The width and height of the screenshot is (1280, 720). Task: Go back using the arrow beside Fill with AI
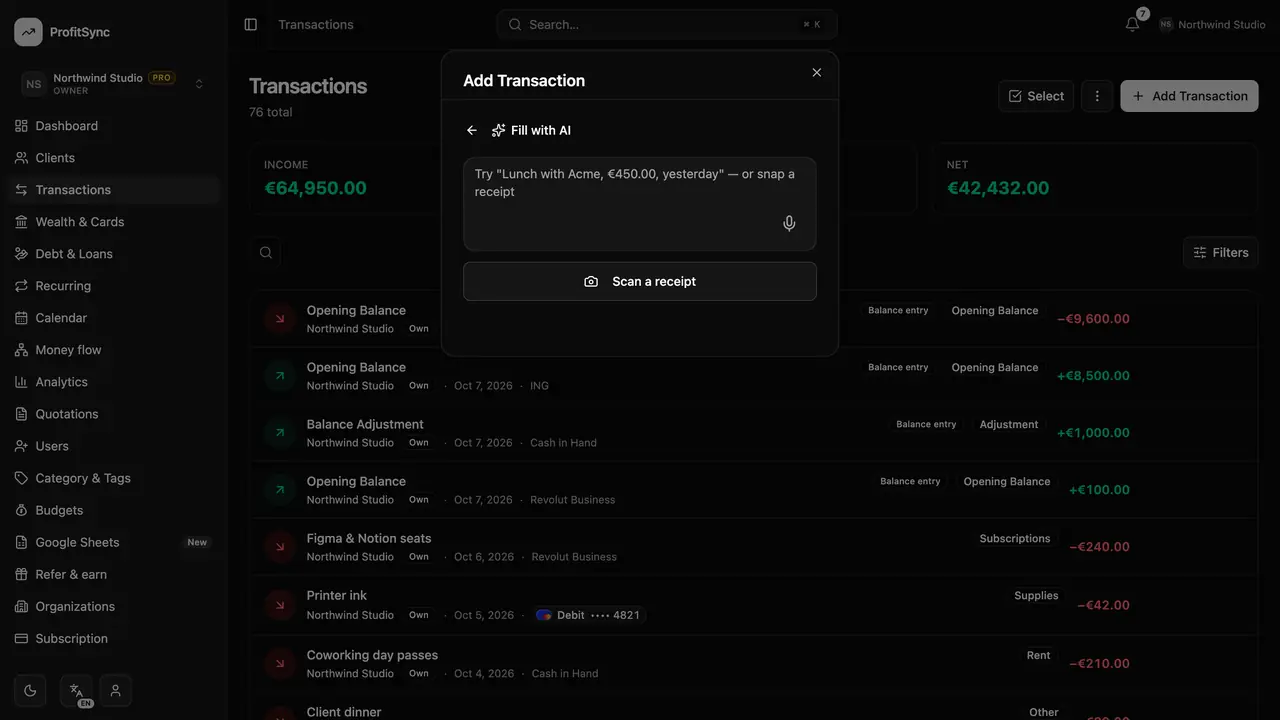click(472, 131)
